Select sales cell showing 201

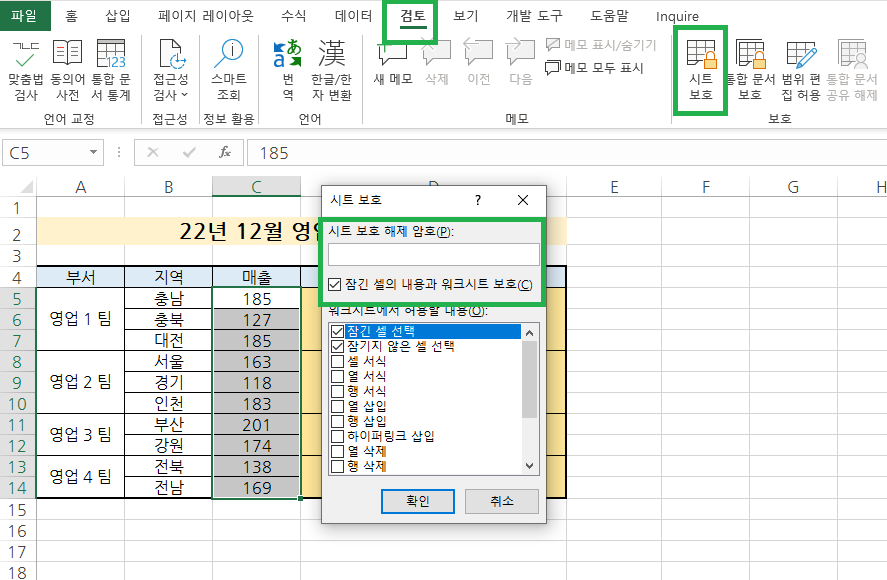click(257, 424)
